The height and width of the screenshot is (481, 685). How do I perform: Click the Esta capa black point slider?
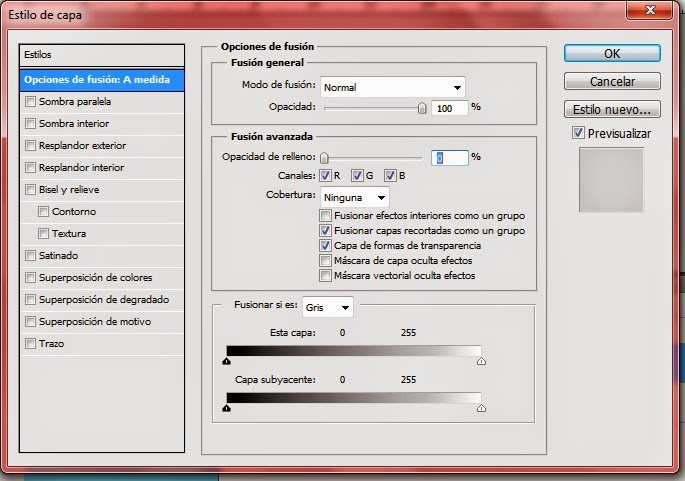pyautogui.click(x=226, y=361)
